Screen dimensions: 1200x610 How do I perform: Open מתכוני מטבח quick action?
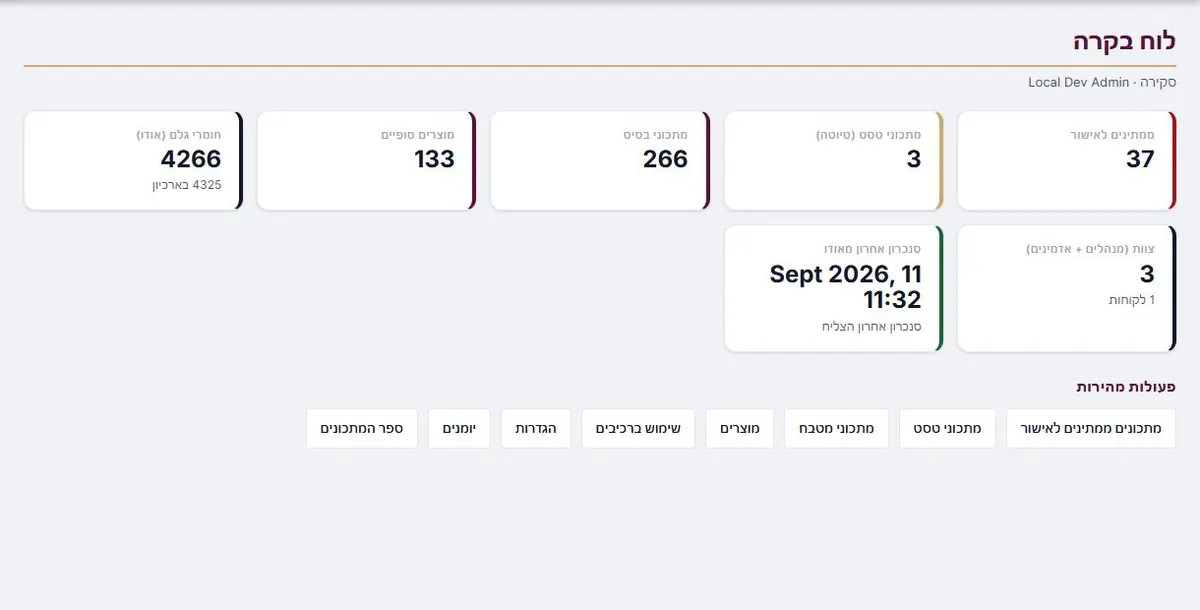(x=836, y=428)
